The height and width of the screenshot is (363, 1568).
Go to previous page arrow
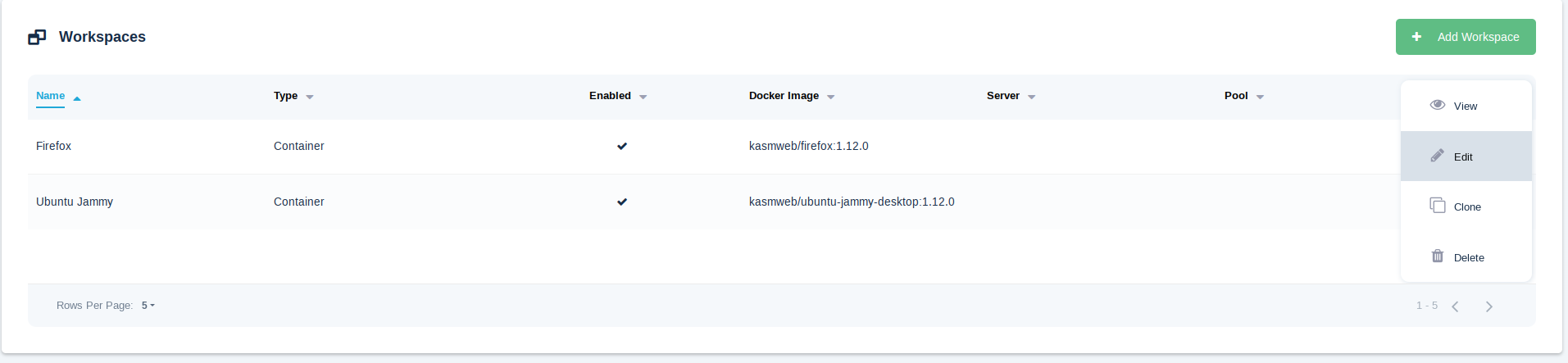coord(1455,306)
